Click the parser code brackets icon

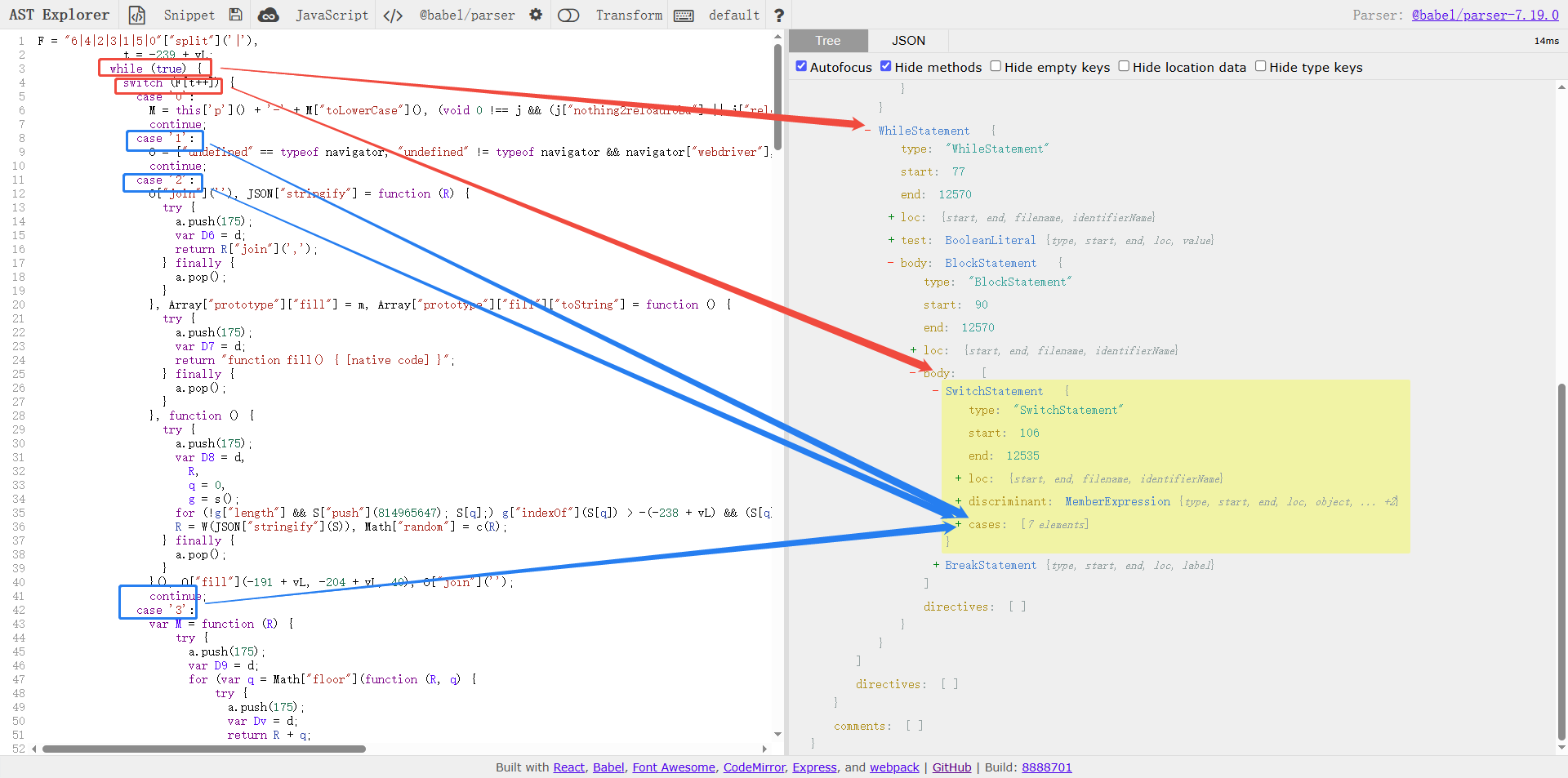393,15
